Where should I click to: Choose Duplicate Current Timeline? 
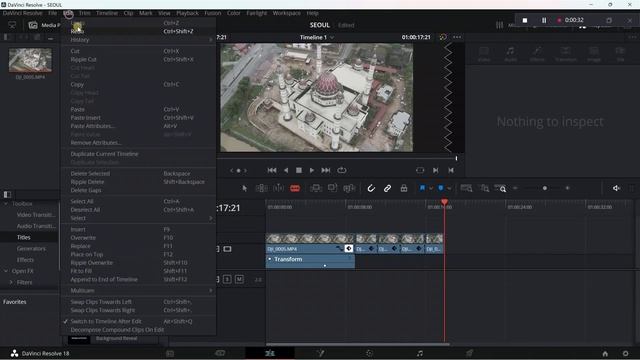tap(139, 154)
